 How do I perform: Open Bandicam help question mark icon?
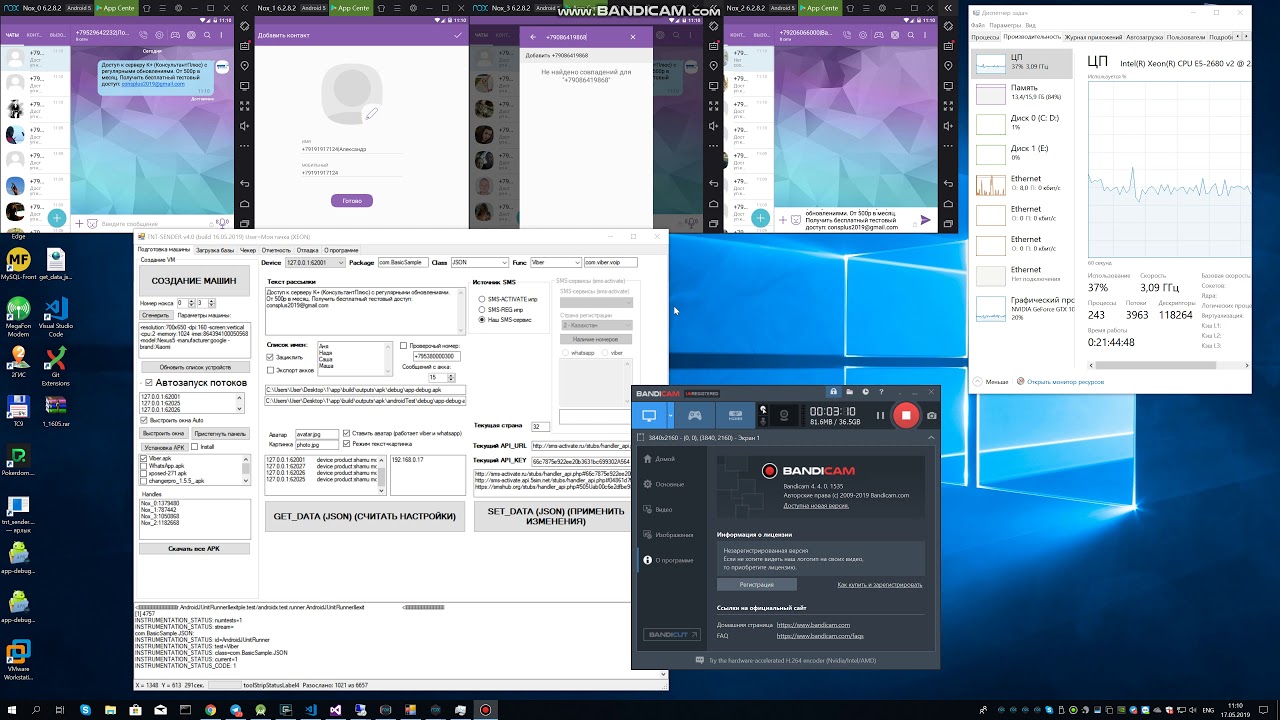(881, 392)
